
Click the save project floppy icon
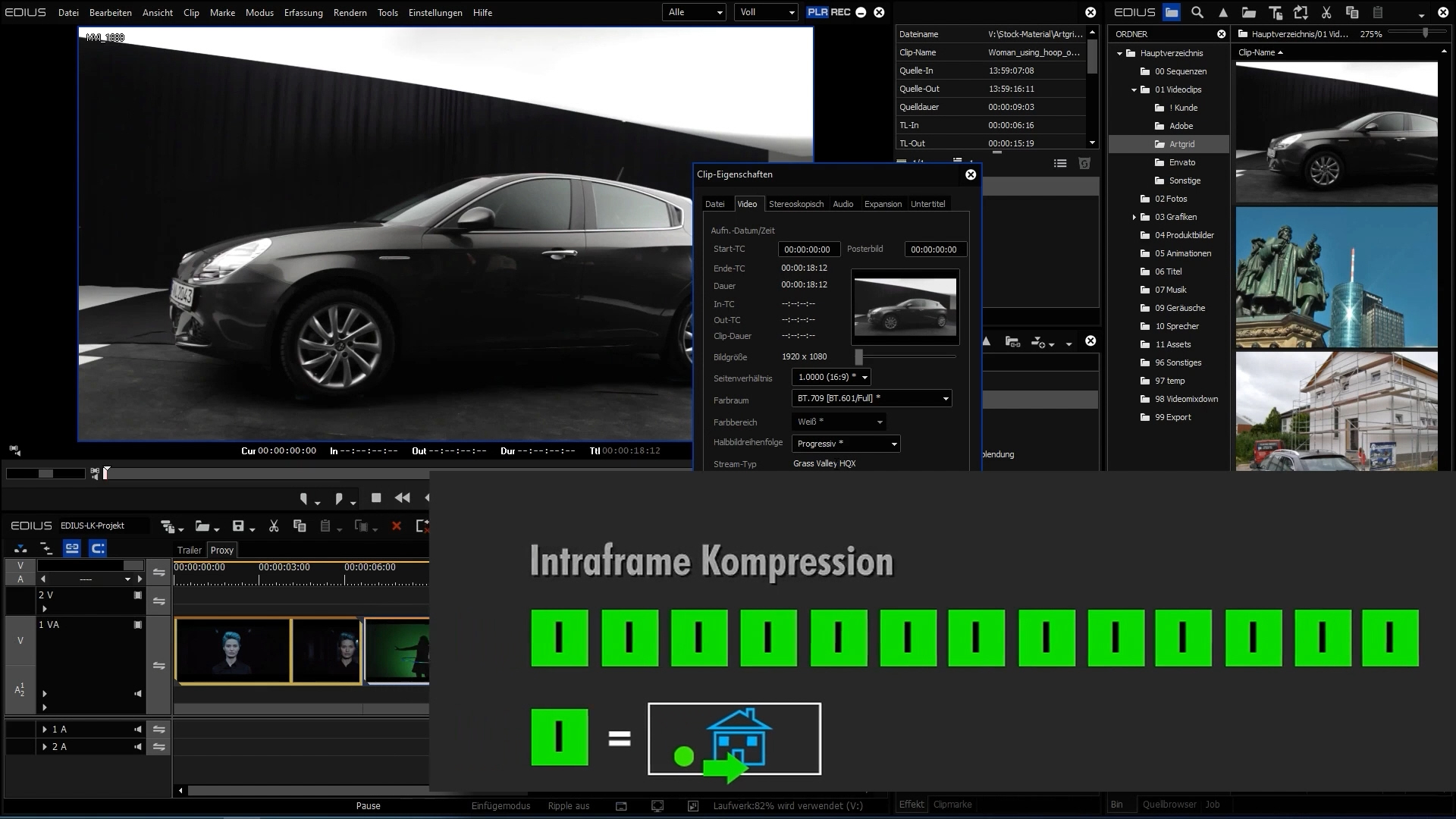click(238, 526)
